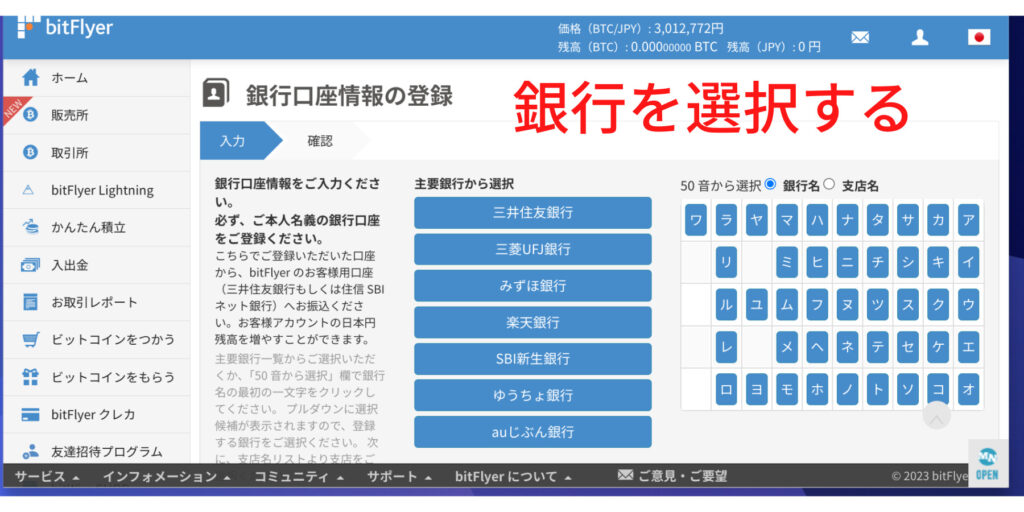
Task: Open お取引レポート in the sidebar
Action: 97,302
